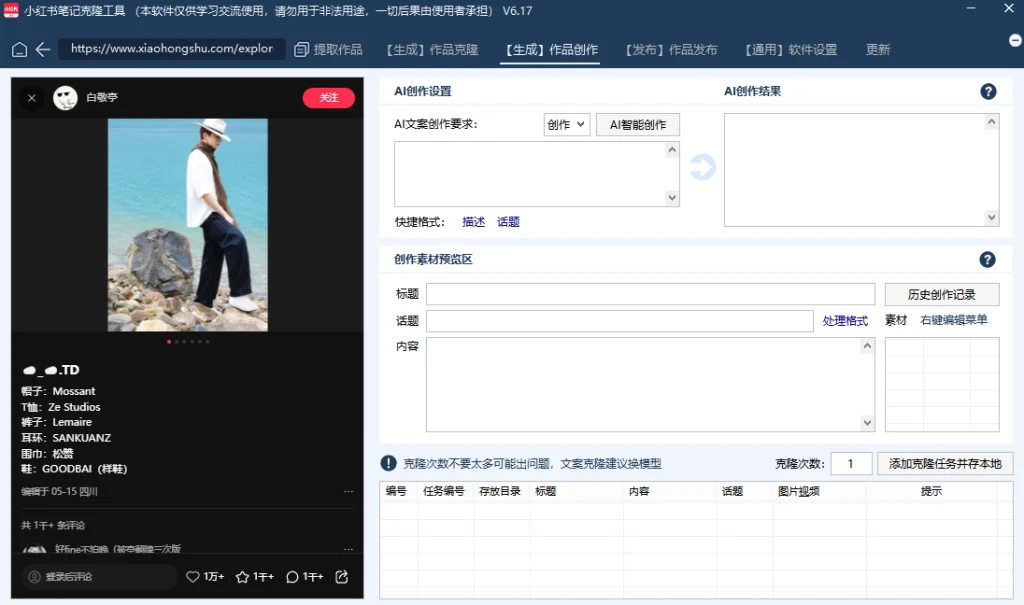
Task: Click the 关注 follow button
Action: coord(328,98)
